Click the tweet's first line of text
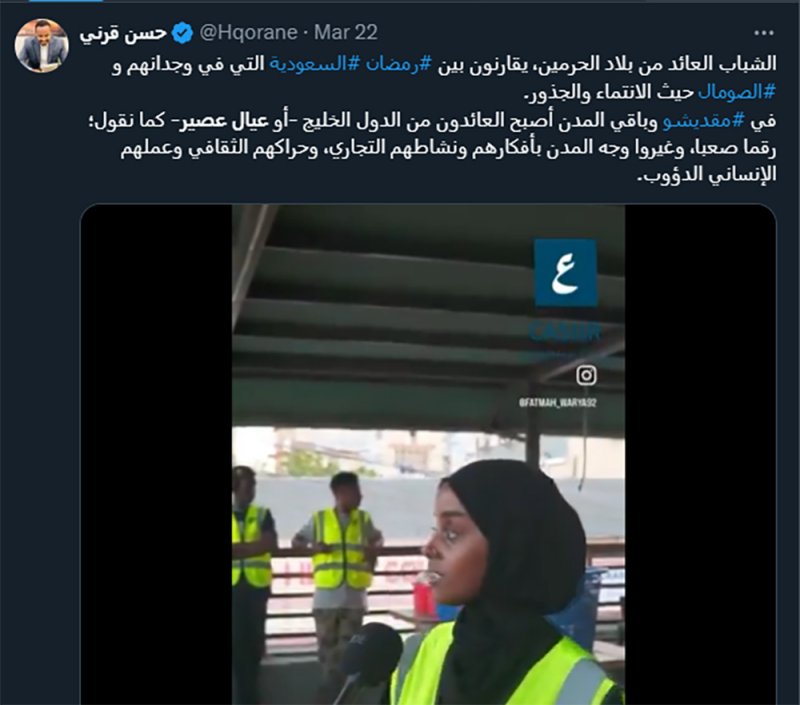800x705 pixels. [444, 64]
